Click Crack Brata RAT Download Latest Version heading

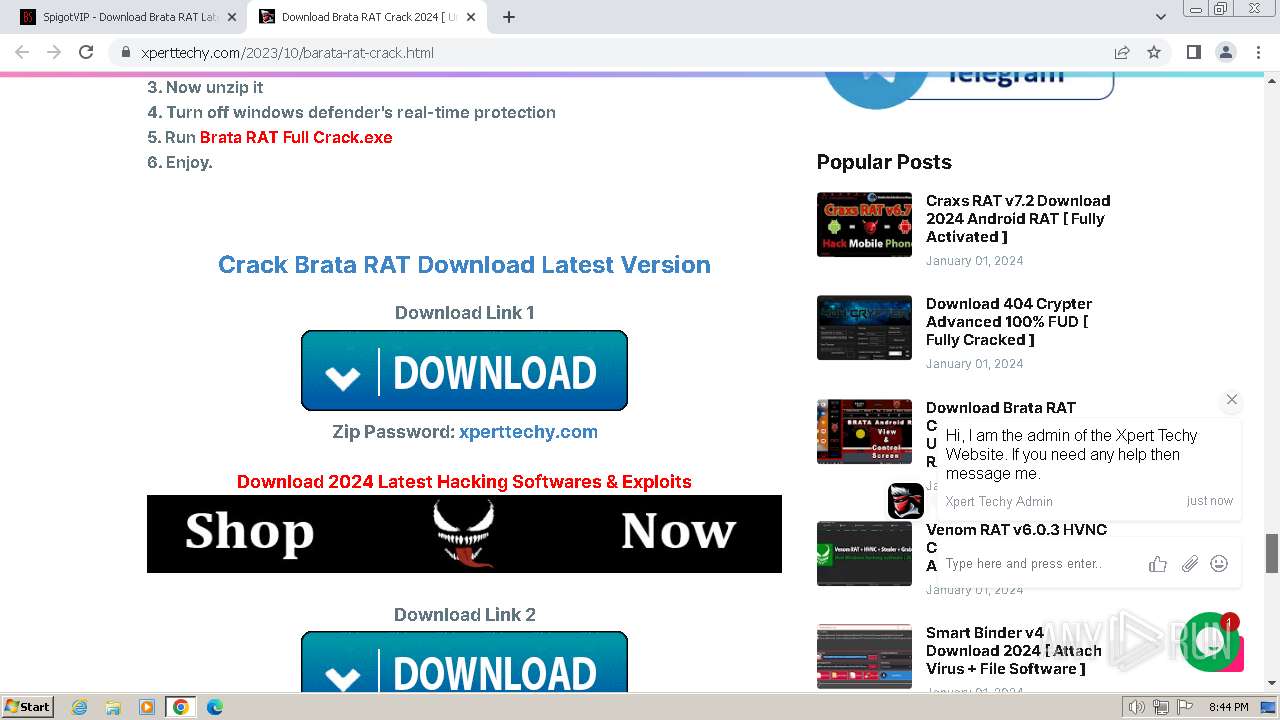point(464,265)
